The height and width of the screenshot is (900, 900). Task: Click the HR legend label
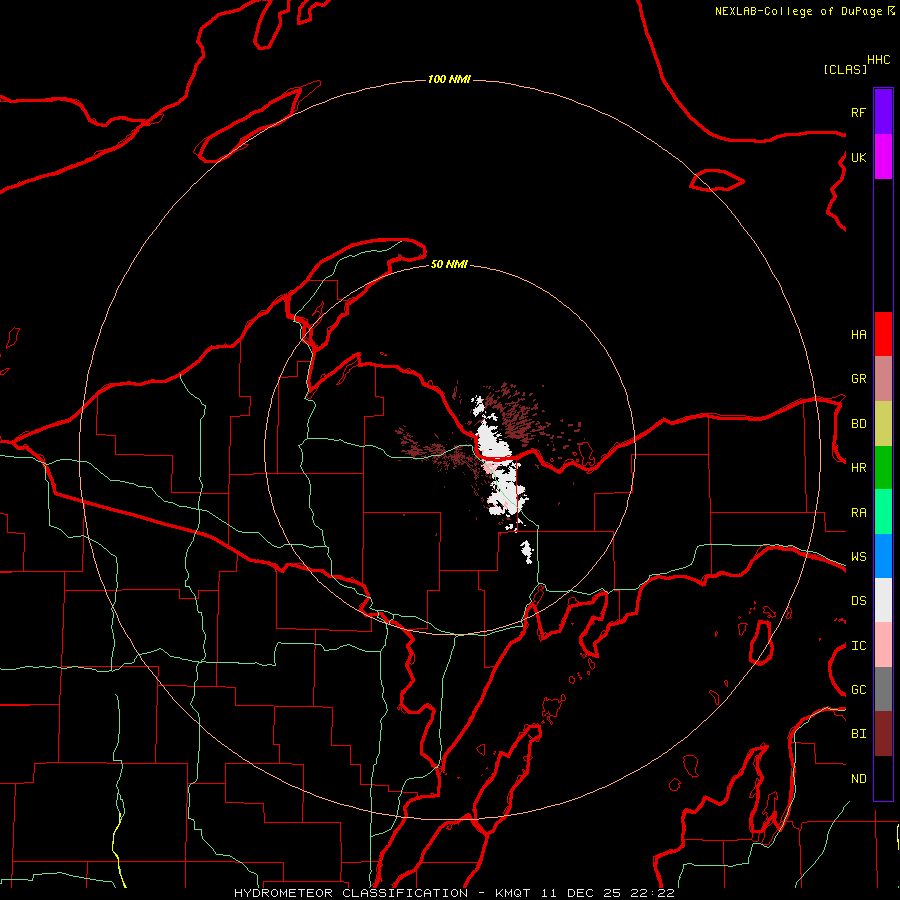point(858,468)
